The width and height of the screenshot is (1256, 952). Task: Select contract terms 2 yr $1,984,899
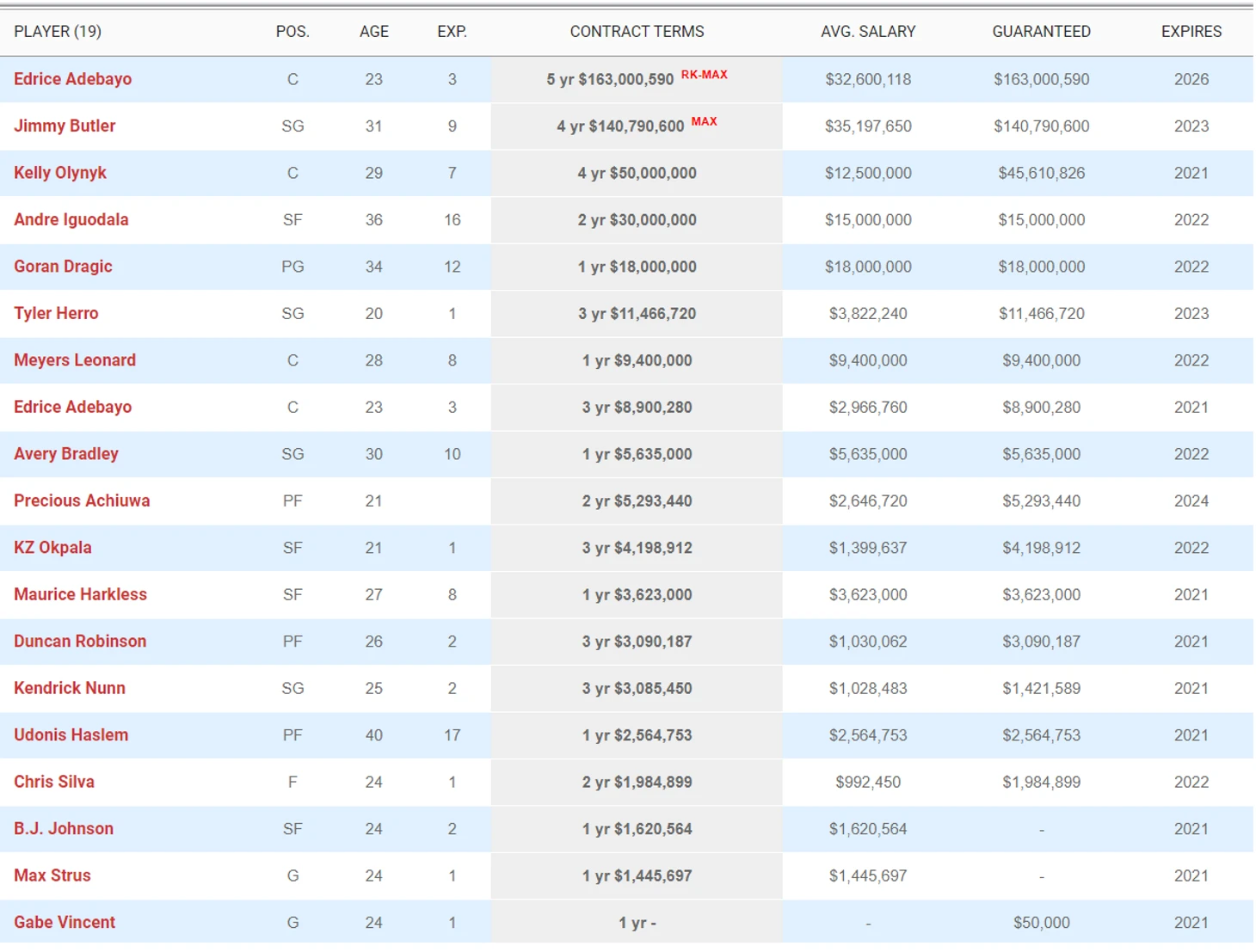(637, 783)
